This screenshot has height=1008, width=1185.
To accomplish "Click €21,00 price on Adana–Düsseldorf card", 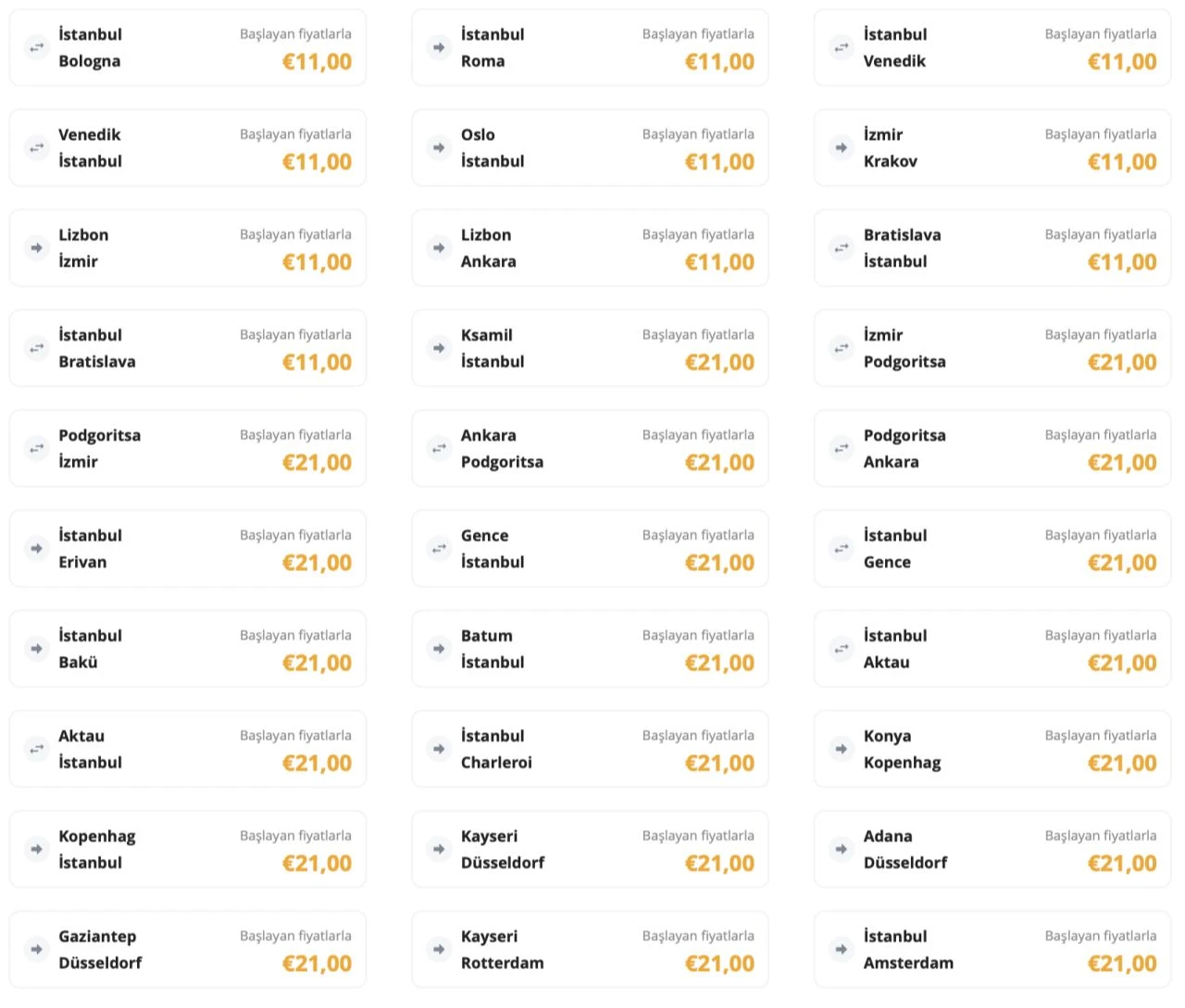I will (1122, 864).
